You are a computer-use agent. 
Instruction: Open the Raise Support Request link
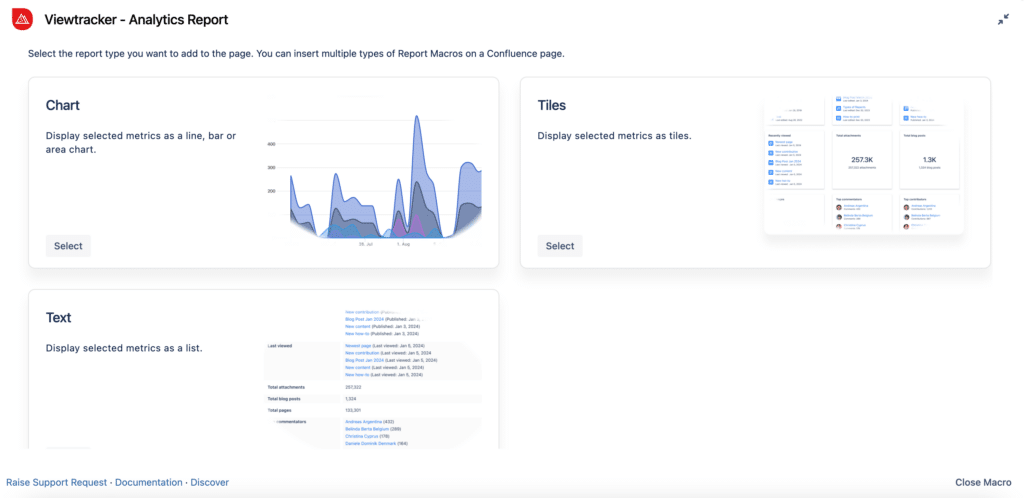point(57,482)
